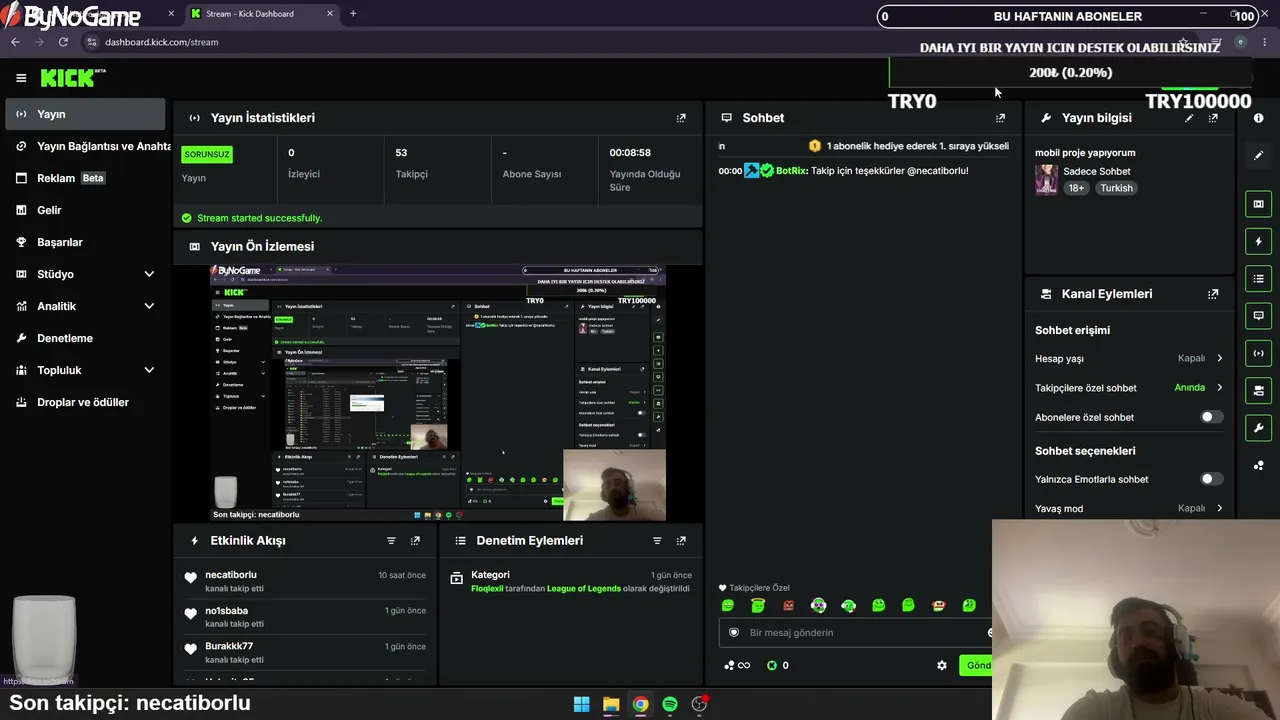Viewport: 1280px width, 720px height.
Task: Toggle channel actions widget in right sidebar
Action: pyautogui.click(x=1259, y=390)
